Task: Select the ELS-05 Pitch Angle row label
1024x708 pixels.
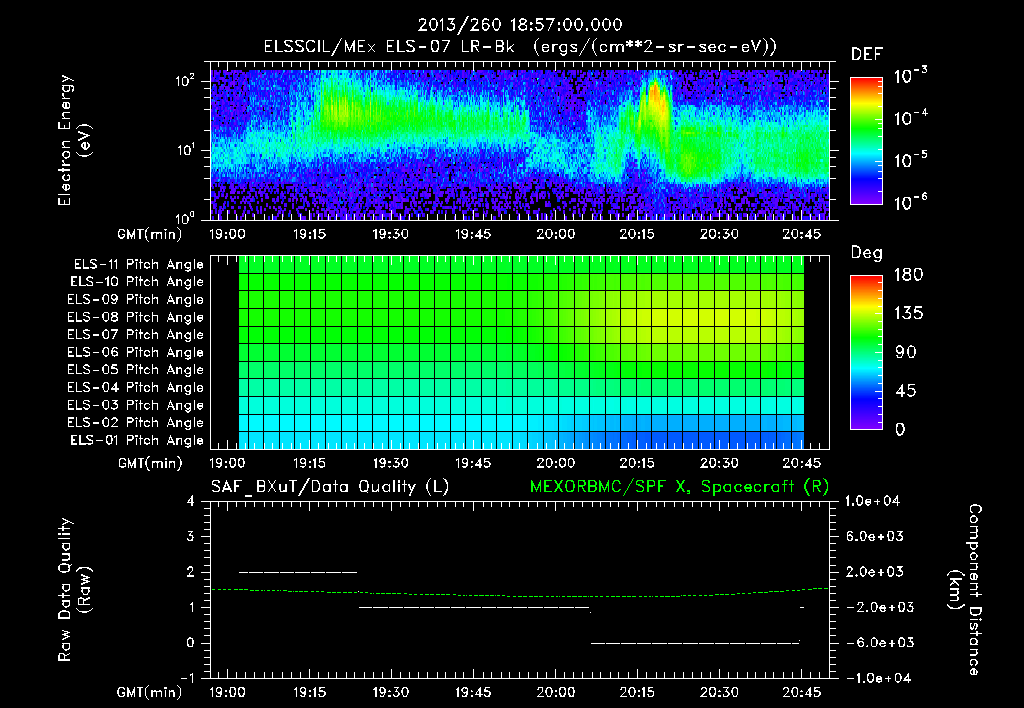Action: click(x=136, y=370)
